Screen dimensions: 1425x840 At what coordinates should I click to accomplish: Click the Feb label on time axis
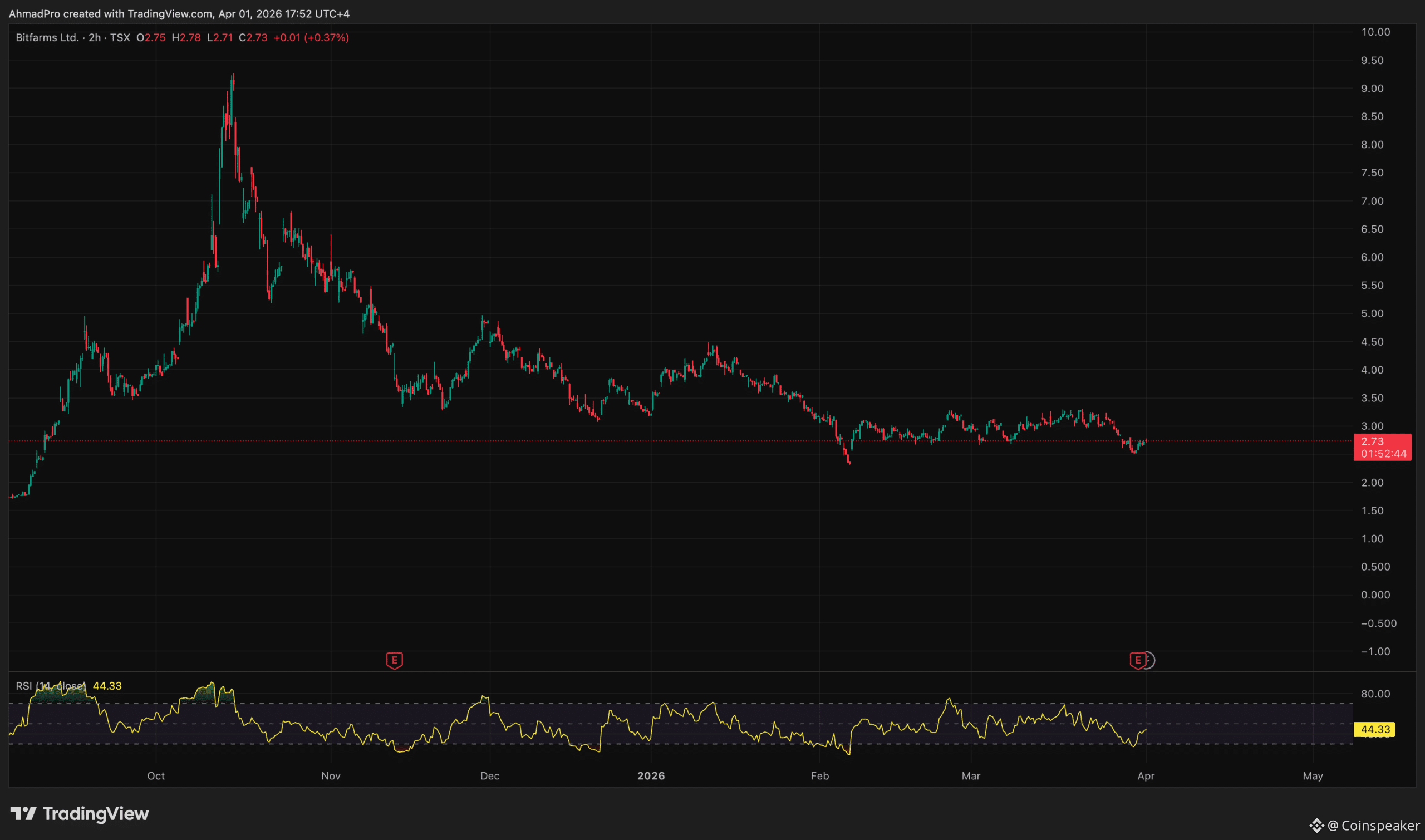coord(819,775)
